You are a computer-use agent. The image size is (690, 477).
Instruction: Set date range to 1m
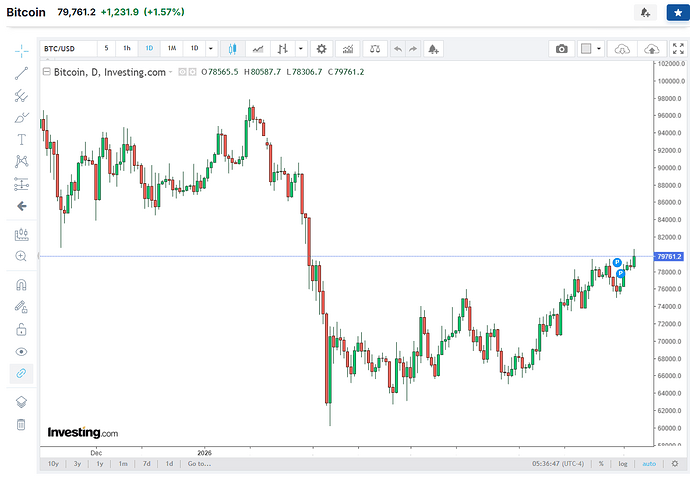(123, 463)
